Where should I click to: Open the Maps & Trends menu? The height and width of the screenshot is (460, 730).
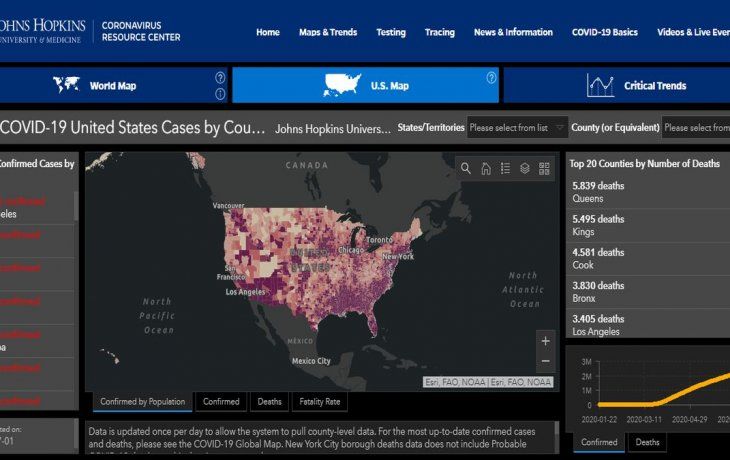328,32
